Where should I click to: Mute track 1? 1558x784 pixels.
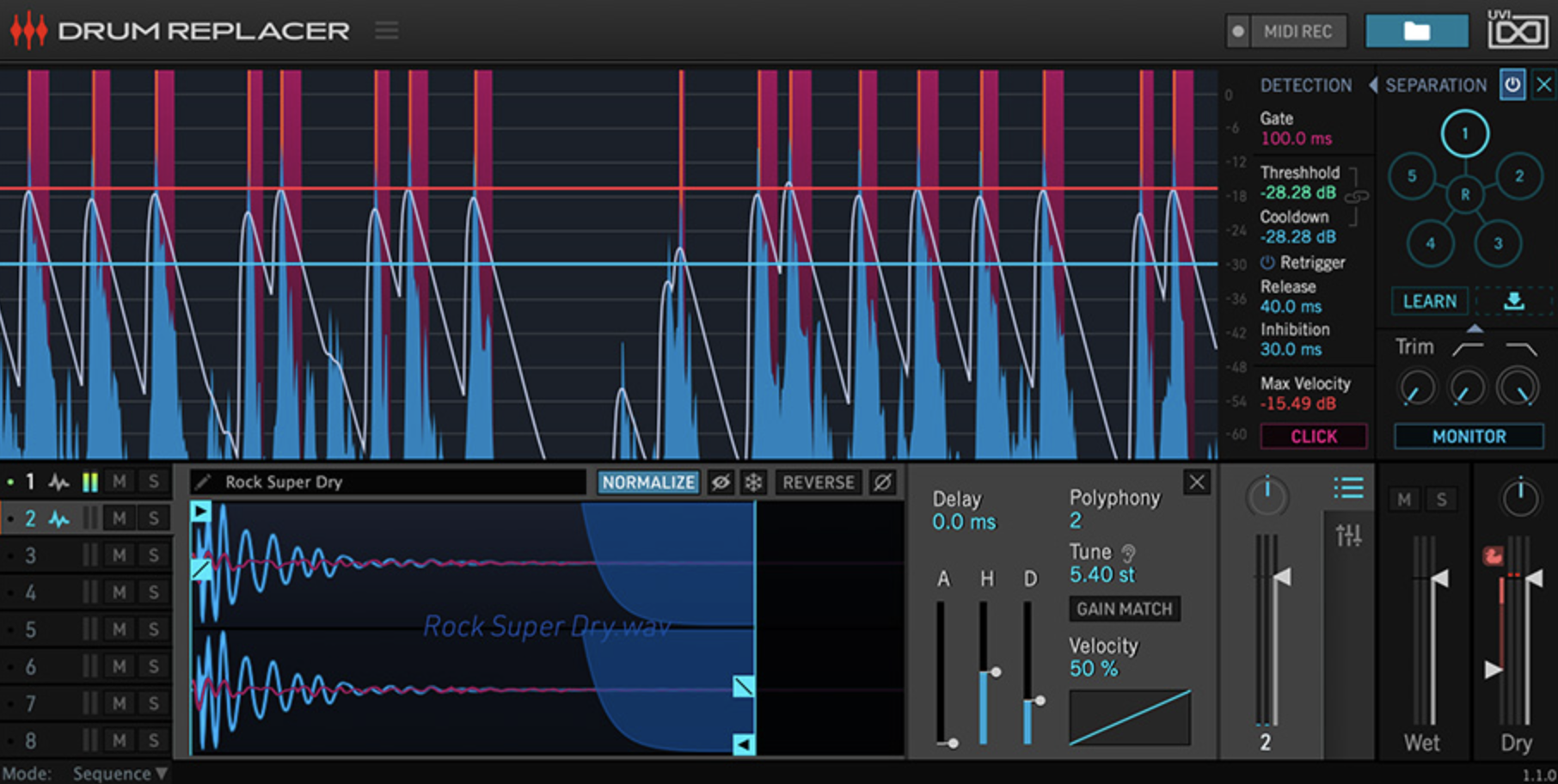[x=120, y=482]
